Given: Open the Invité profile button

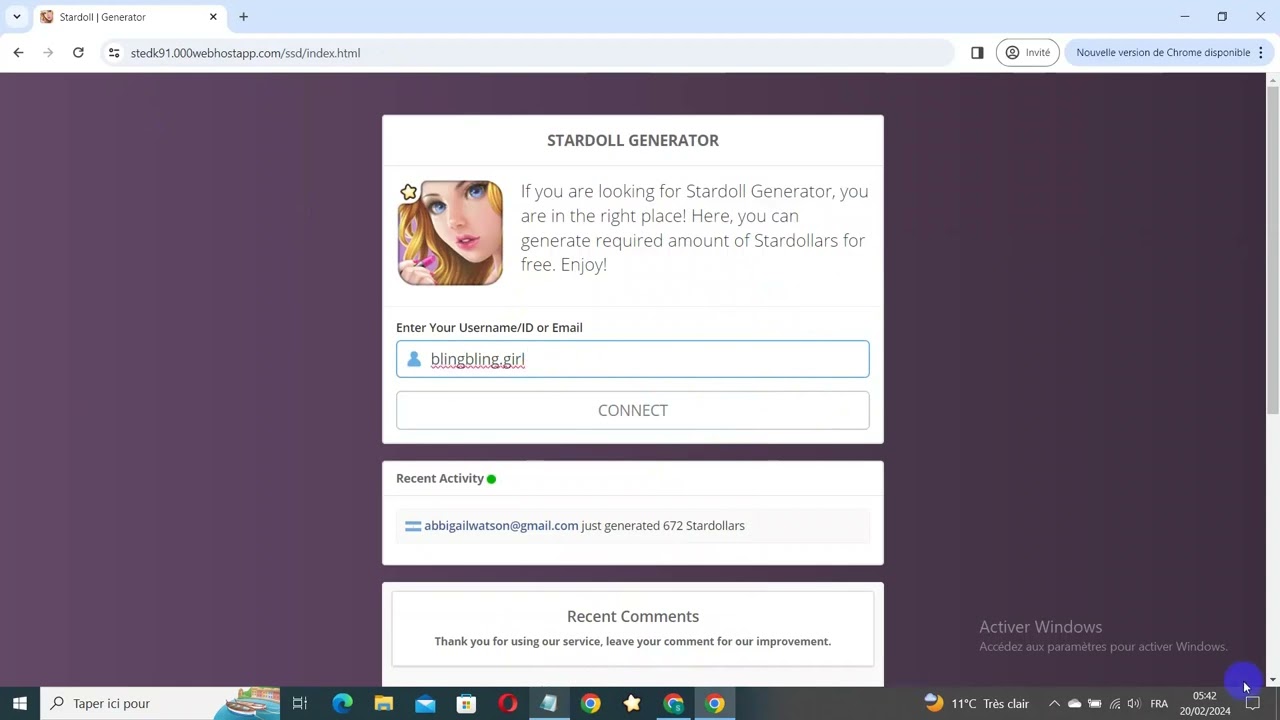Looking at the screenshot, I should [1027, 53].
